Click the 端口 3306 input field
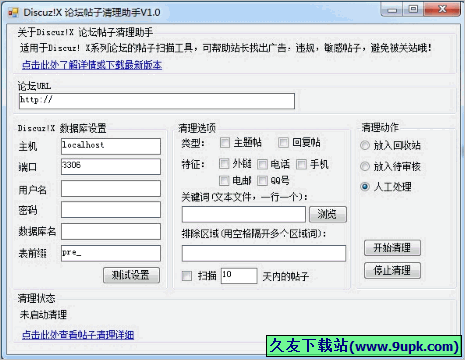Viewport: 465px width, 360px height. click(111, 167)
